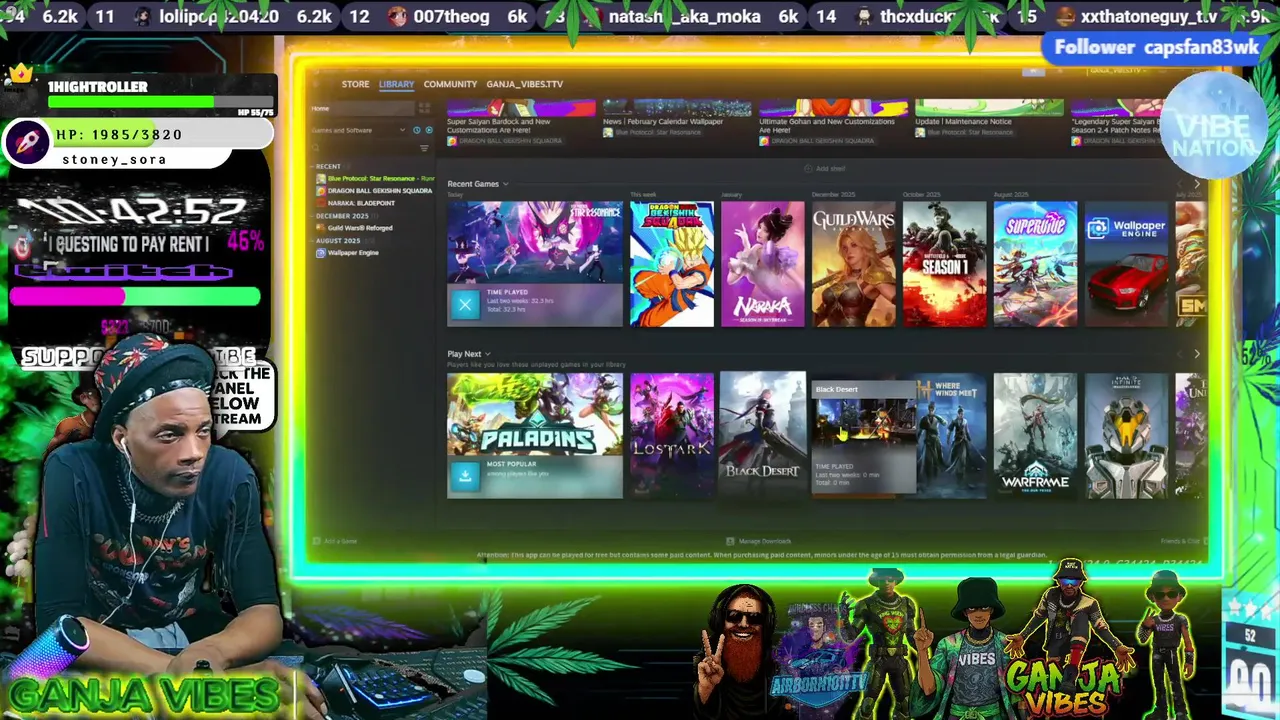Viewport: 1280px width, 720px height.
Task: Open the STORE tab in Steam
Action: tap(355, 84)
